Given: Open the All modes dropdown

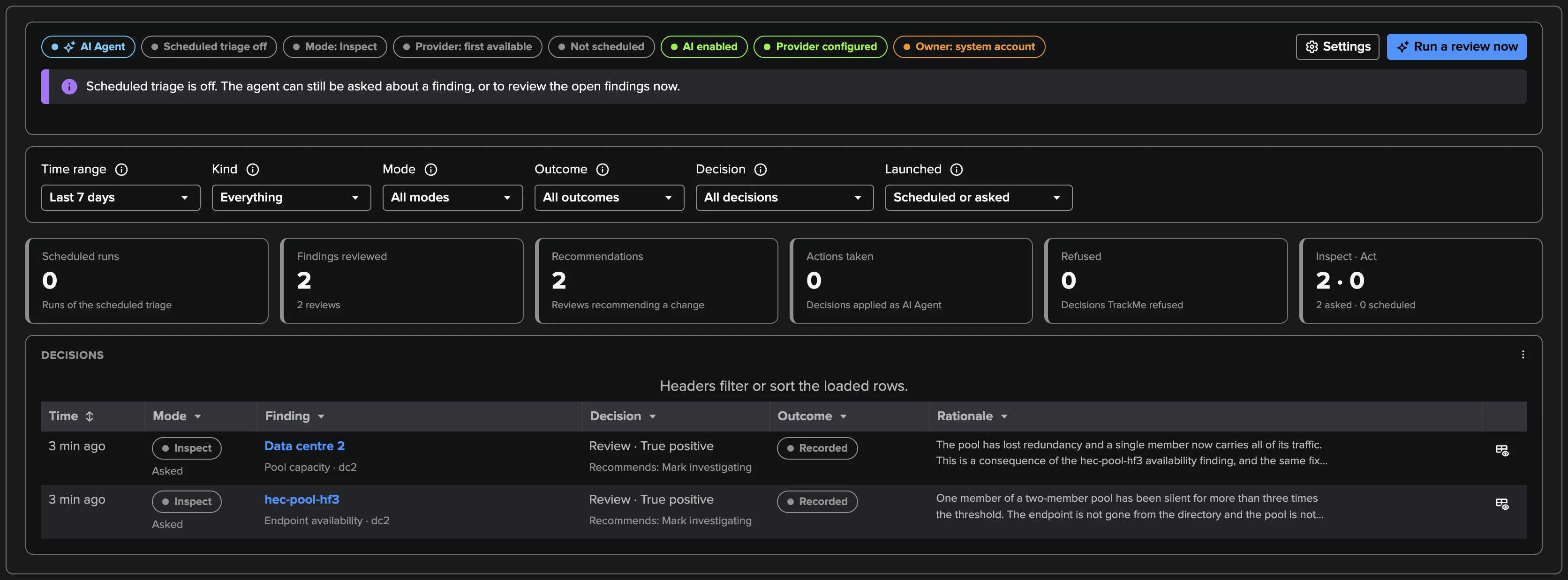Looking at the screenshot, I should [452, 198].
